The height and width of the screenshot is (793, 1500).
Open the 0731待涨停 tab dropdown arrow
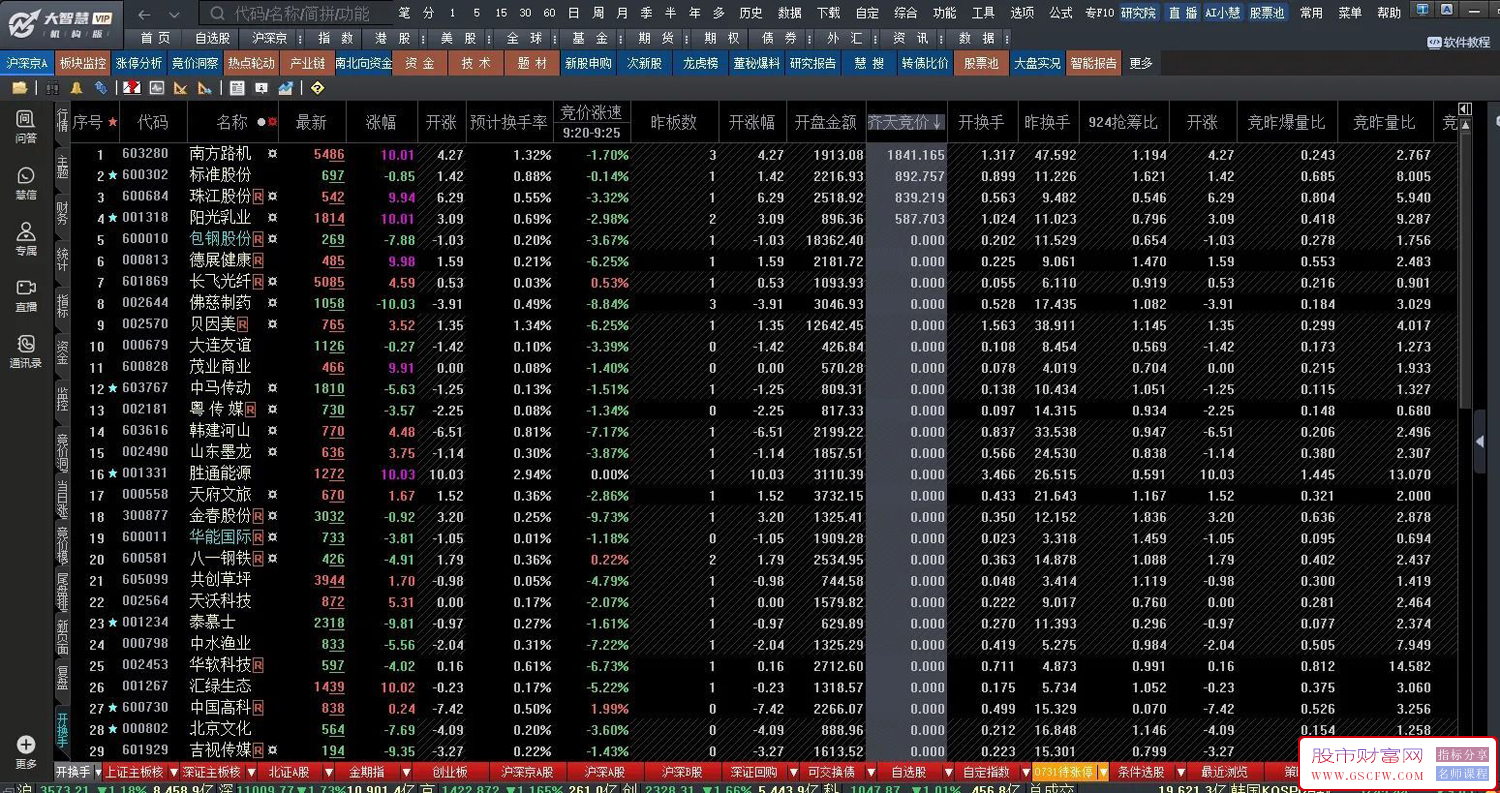pyautogui.click(x=1103, y=772)
